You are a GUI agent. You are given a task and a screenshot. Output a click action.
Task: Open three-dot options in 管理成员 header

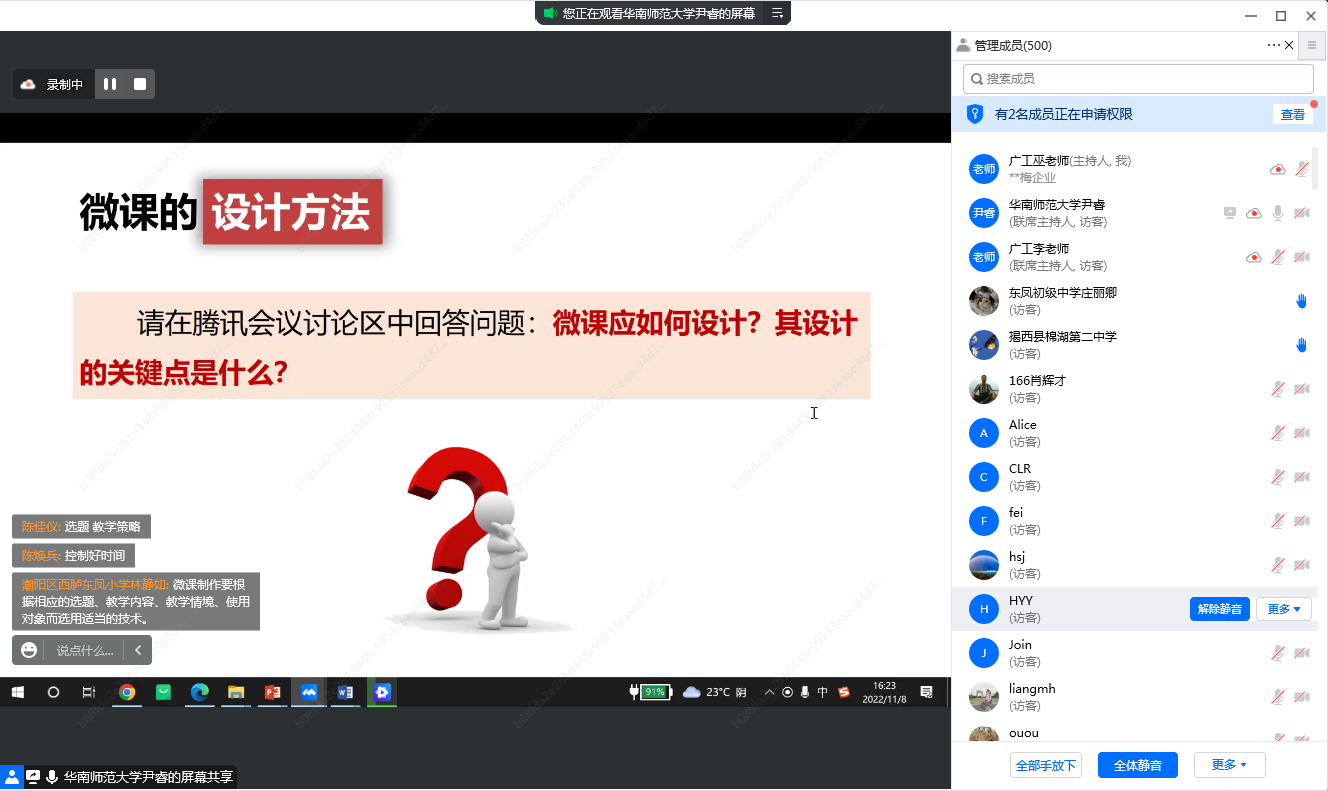(1273, 45)
